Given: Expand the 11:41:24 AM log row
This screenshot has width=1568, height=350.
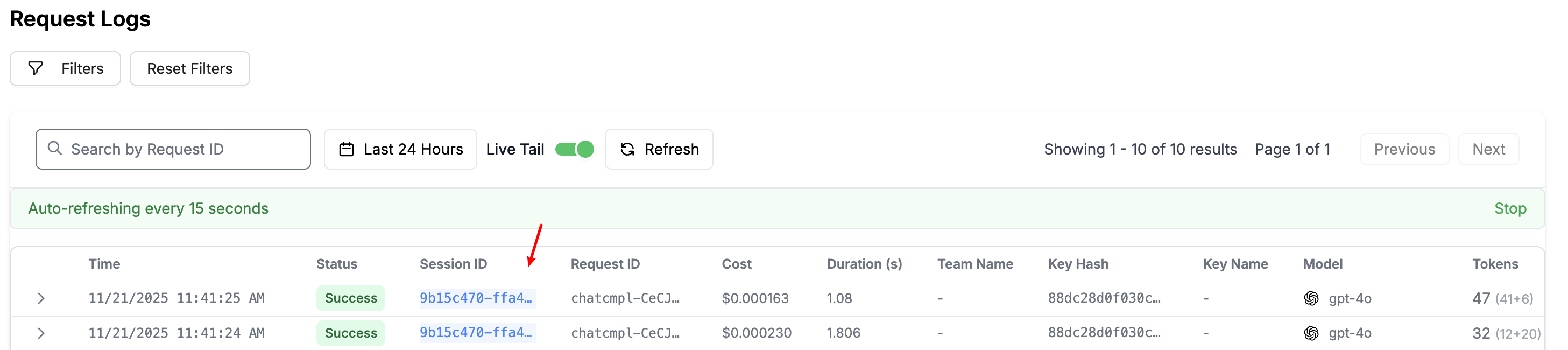Looking at the screenshot, I should click(x=41, y=333).
